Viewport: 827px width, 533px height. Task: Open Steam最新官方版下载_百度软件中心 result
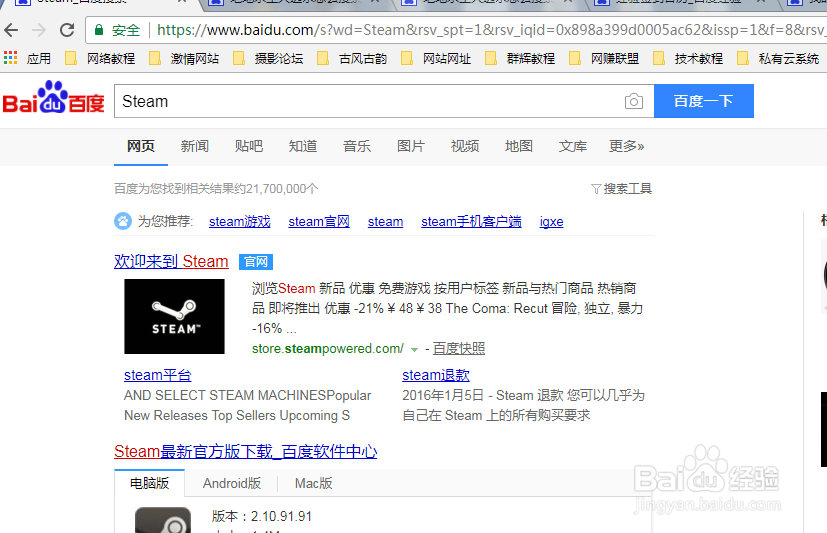[246, 451]
